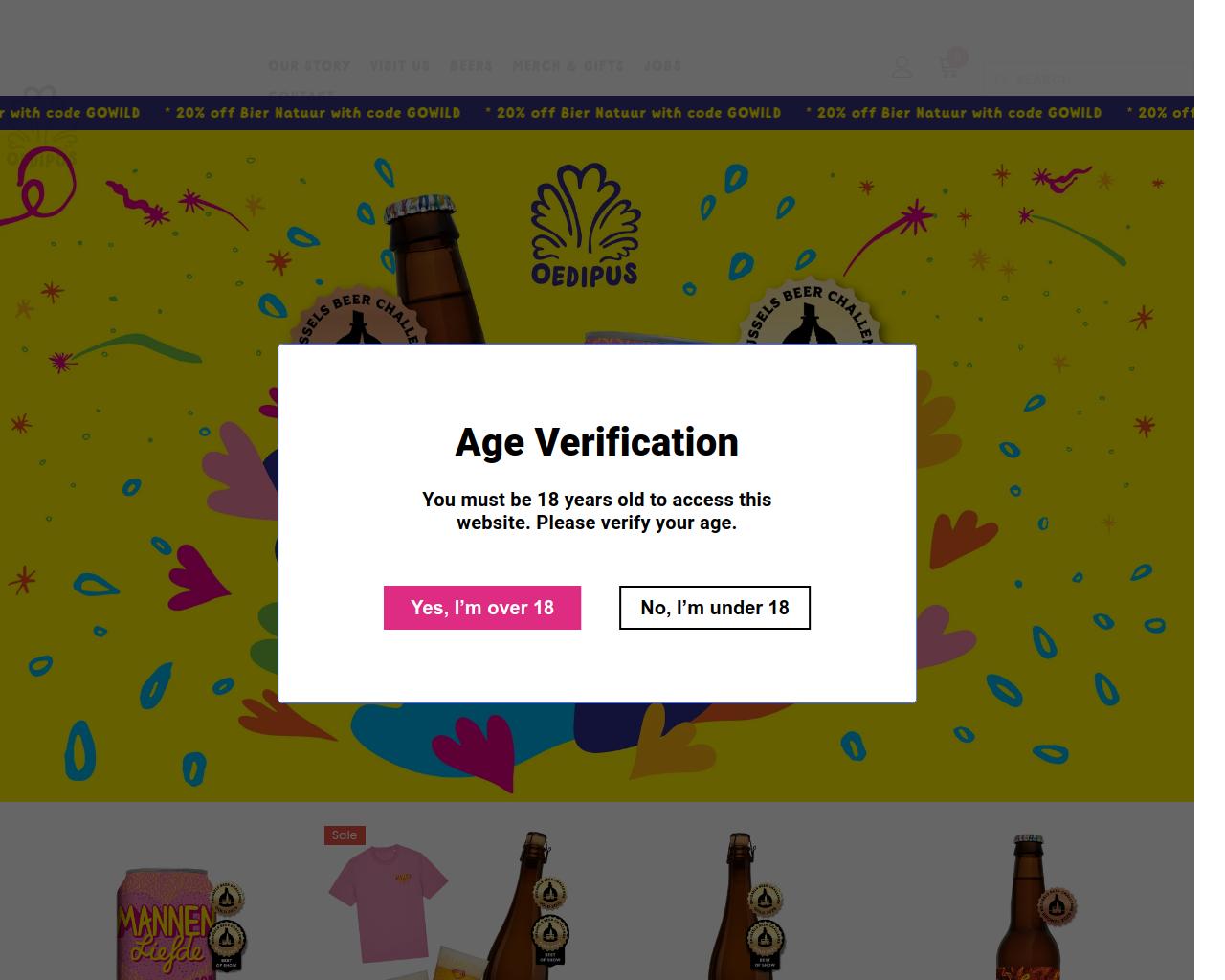Go to the Beers menu
The width and height of the screenshot is (1225, 980).
coord(471,66)
